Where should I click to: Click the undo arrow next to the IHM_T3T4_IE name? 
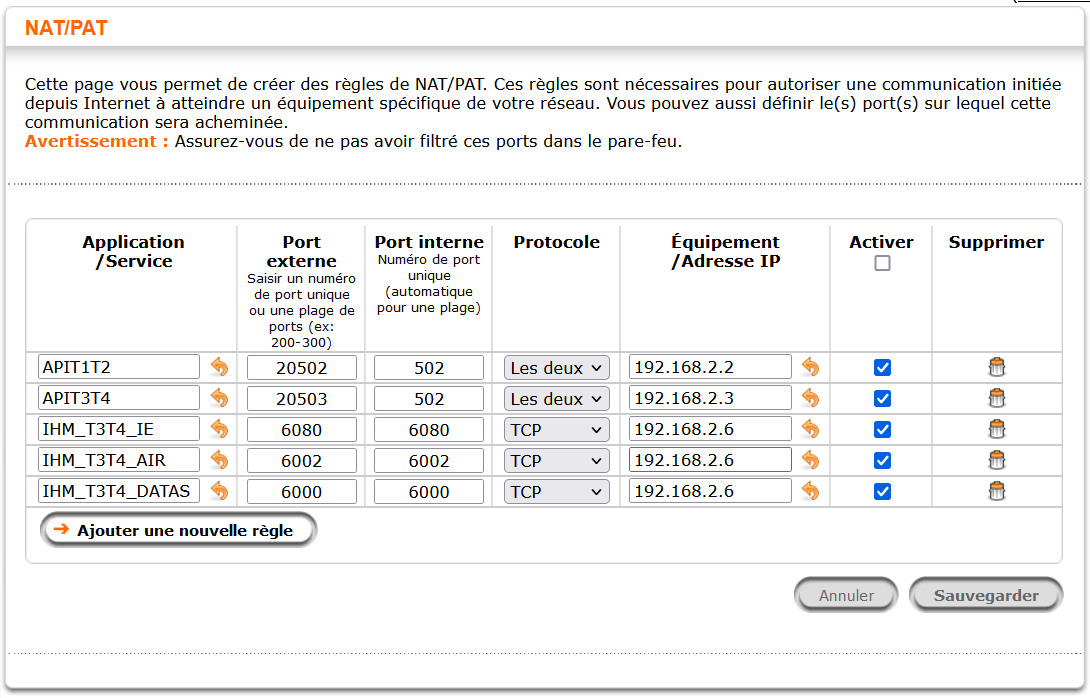[x=219, y=429]
